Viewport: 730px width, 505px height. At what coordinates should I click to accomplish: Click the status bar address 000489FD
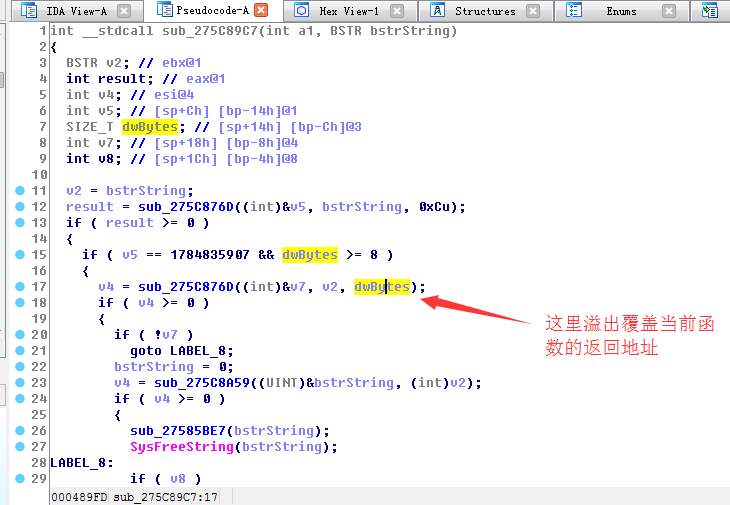tap(79, 497)
